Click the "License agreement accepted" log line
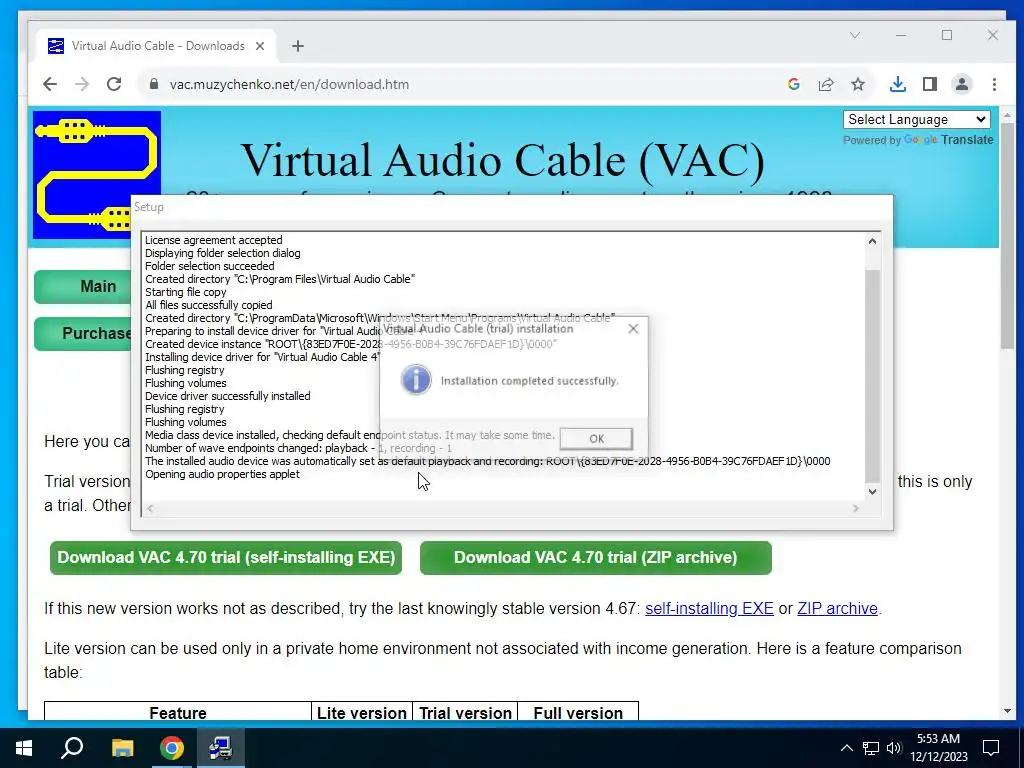This screenshot has height=768, width=1024. coord(214,240)
